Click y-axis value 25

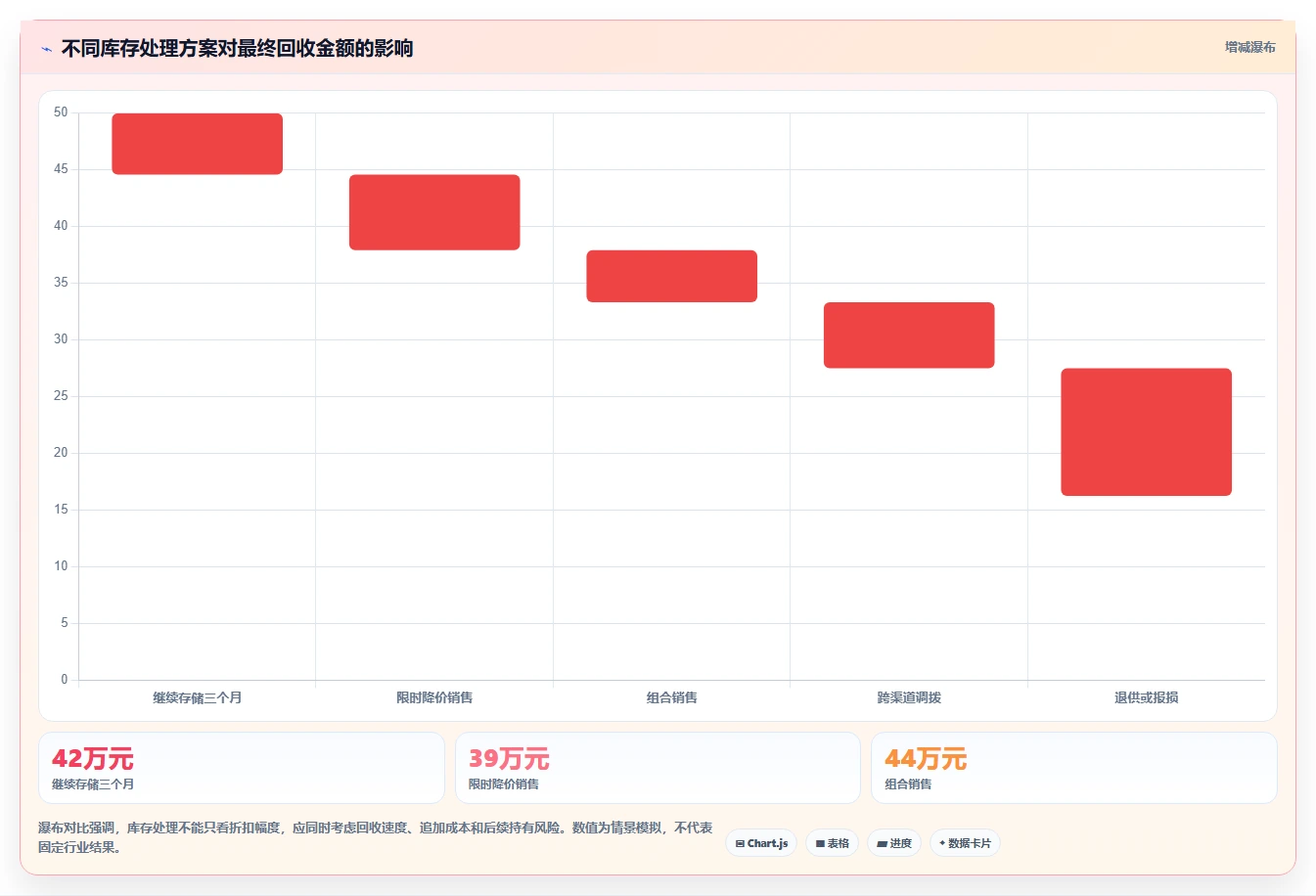click(x=61, y=396)
